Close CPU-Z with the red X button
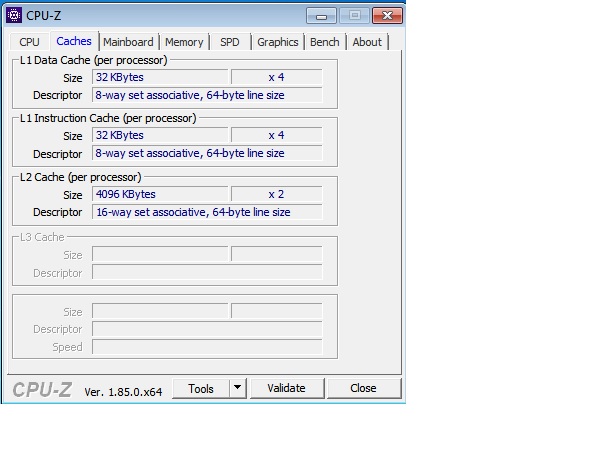 coord(387,16)
